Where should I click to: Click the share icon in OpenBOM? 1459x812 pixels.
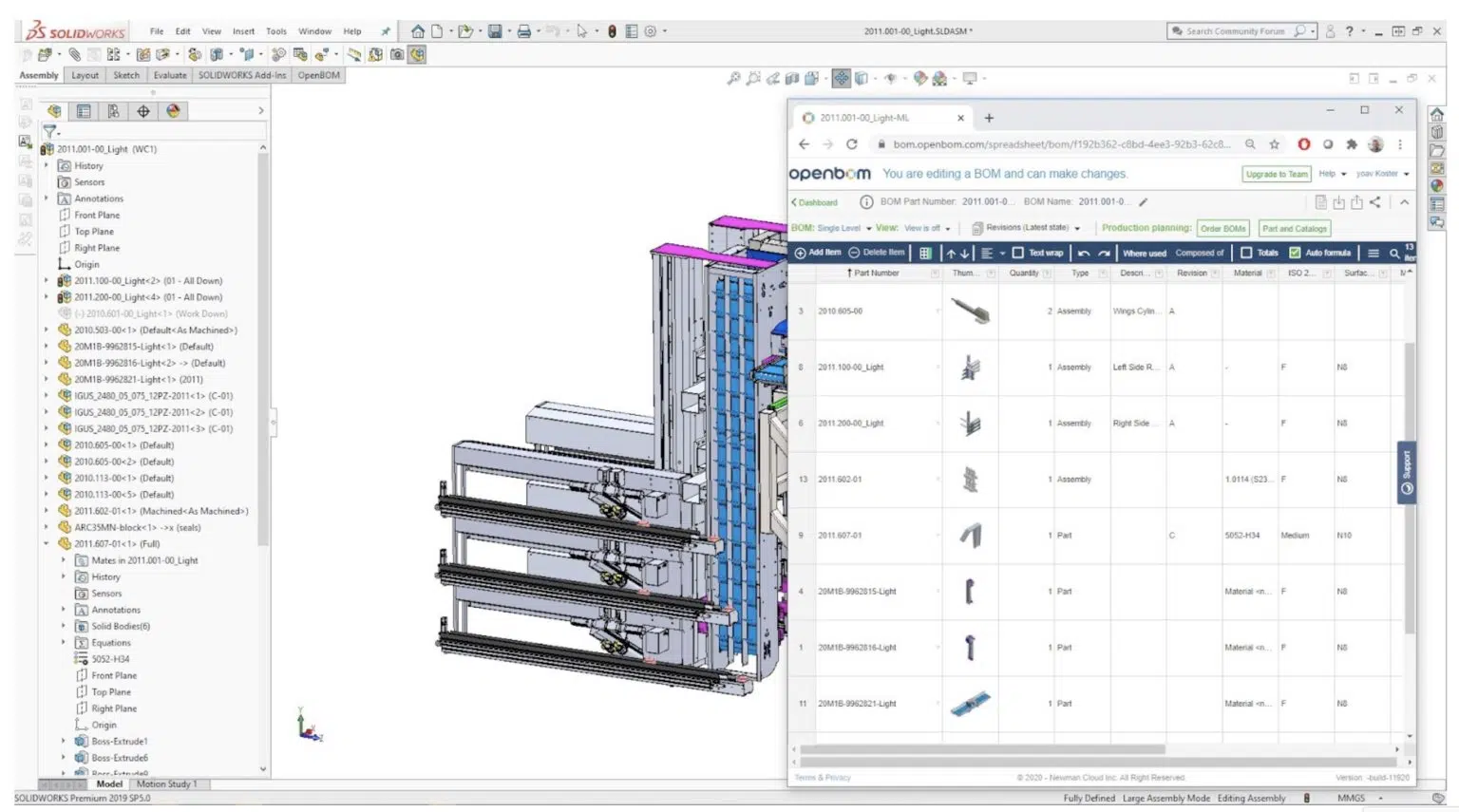tap(1374, 202)
